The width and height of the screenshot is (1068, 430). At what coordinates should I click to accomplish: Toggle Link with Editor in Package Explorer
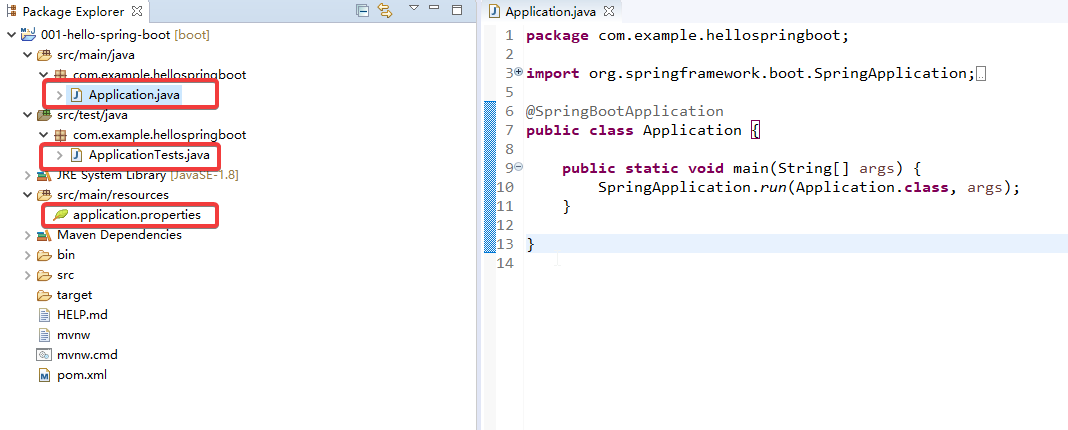(x=386, y=10)
